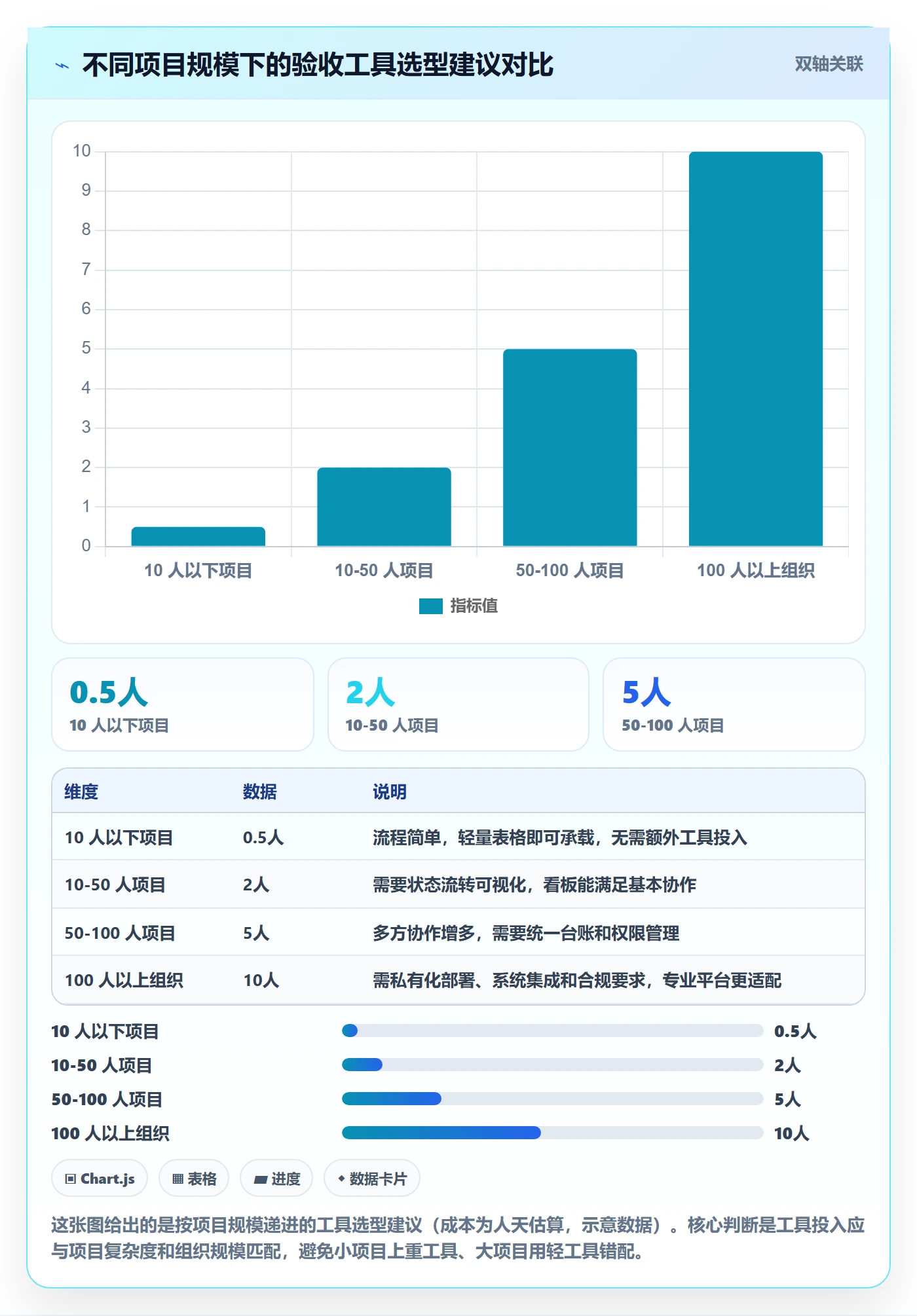917x1316 pixels.
Task: Click the lightning bolt icon beside the title
Action: pyautogui.click(x=62, y=65)
